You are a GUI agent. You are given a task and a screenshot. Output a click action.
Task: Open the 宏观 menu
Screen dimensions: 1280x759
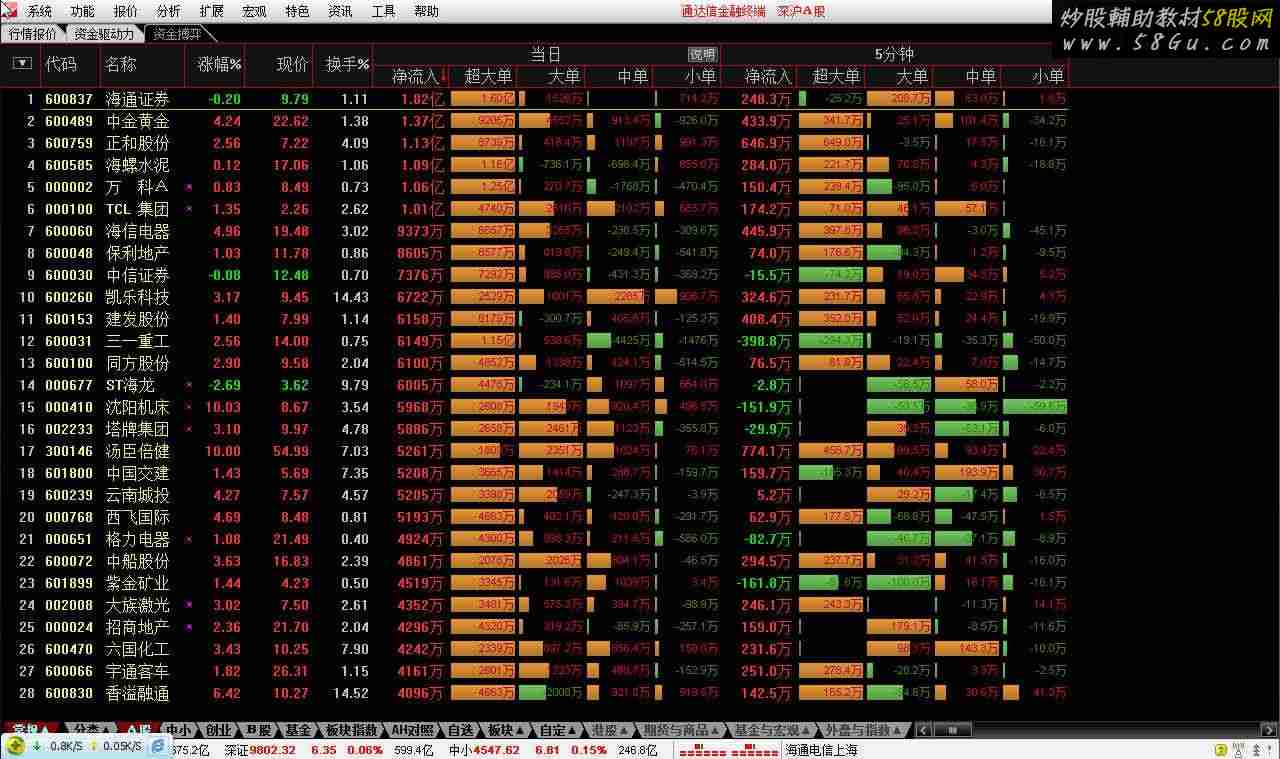[x=254, y=11]
